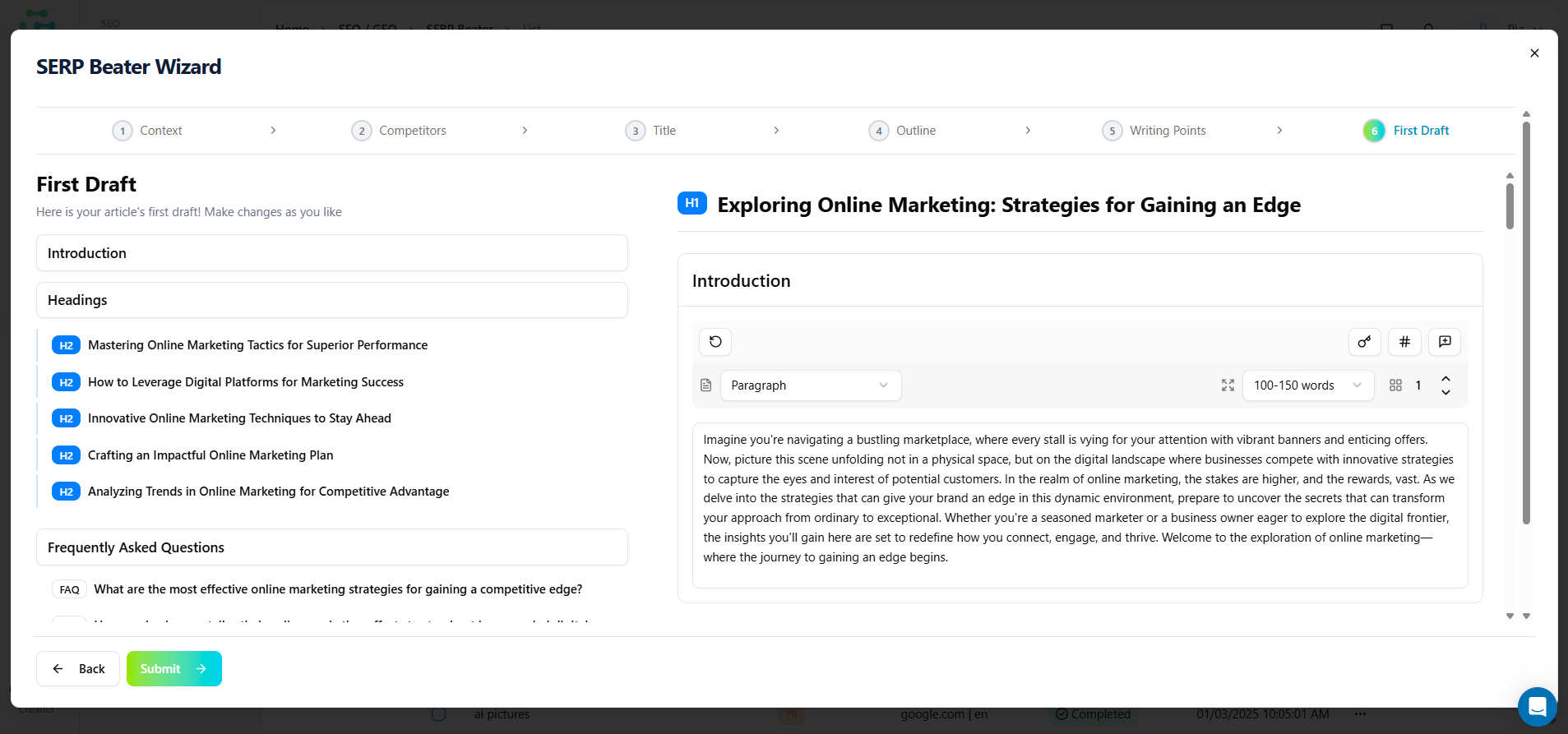Open the Paragraph format dropdown
Image resolution: width=1568 pixels, height=734 pixels.
(x=810, y=385)
